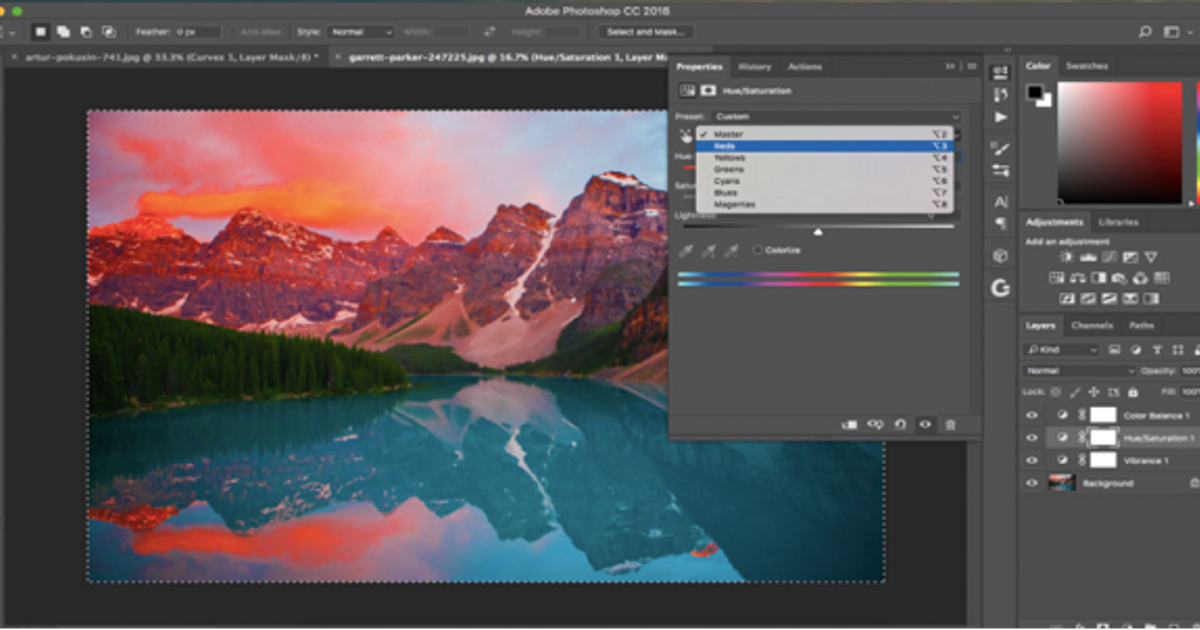Click the clip-to-layer icon in Properties footer
1200x630 pixels.
point(849,424)
